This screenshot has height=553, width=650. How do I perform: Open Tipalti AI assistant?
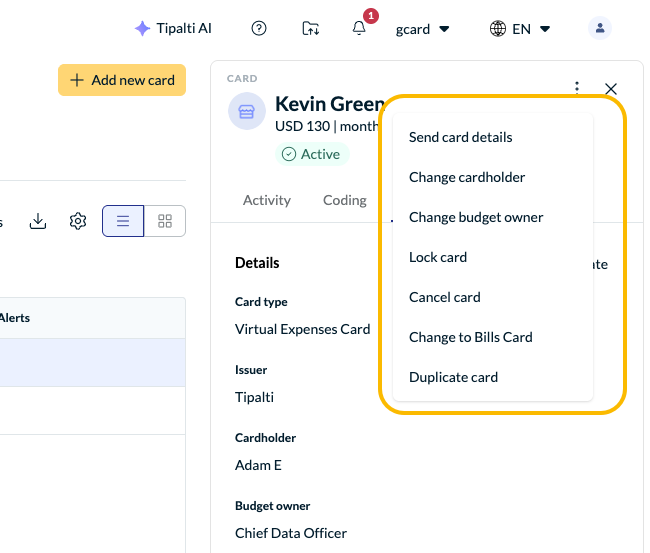(x=173, y=29)
